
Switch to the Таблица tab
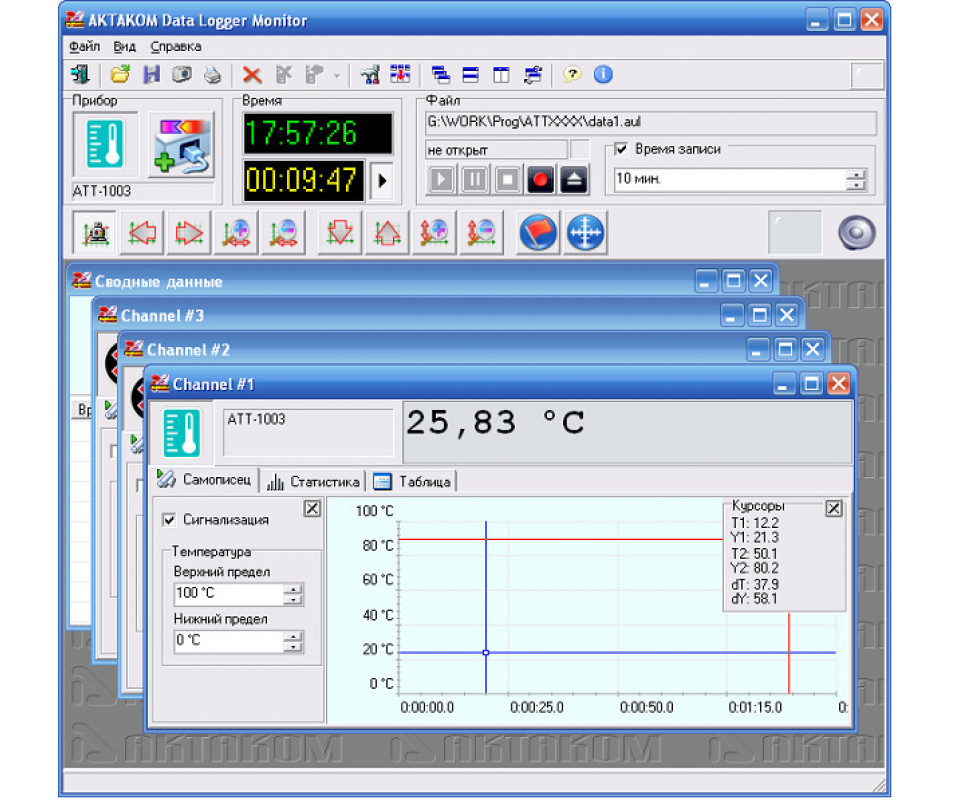[412, 481]
